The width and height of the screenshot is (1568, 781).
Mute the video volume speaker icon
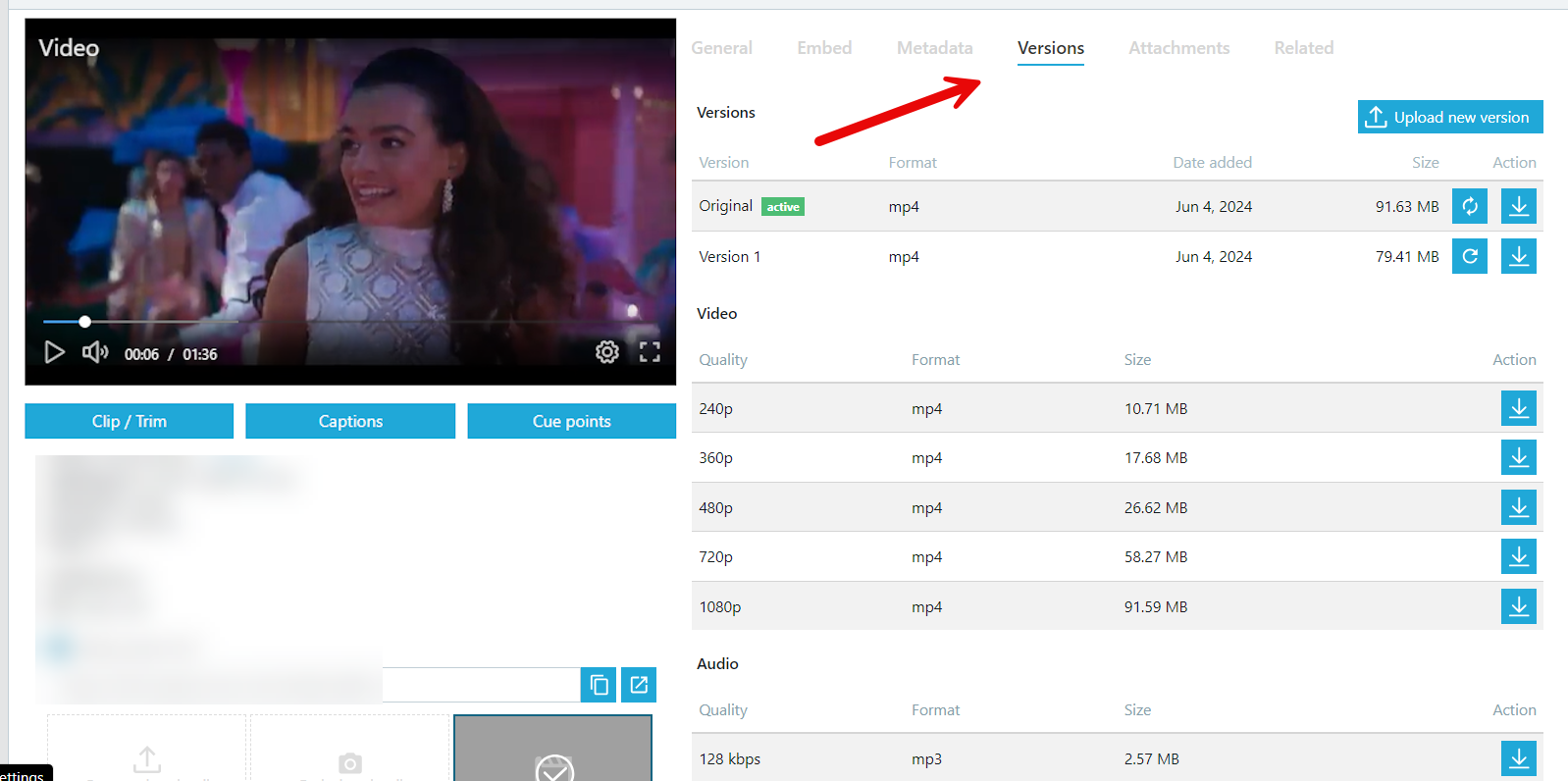pyautogui.click(x=95, y=352)
